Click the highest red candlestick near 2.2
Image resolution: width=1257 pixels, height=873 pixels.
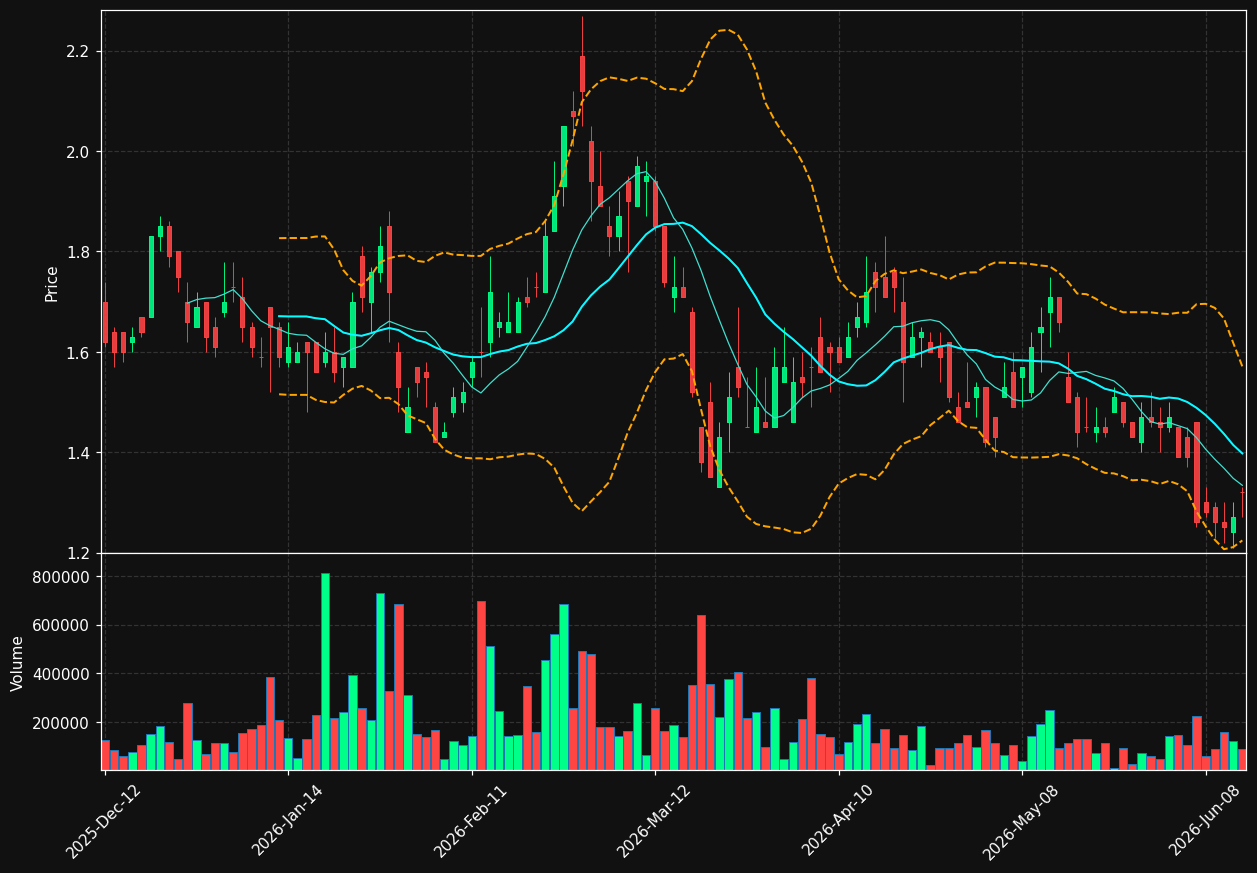(582, 74)
